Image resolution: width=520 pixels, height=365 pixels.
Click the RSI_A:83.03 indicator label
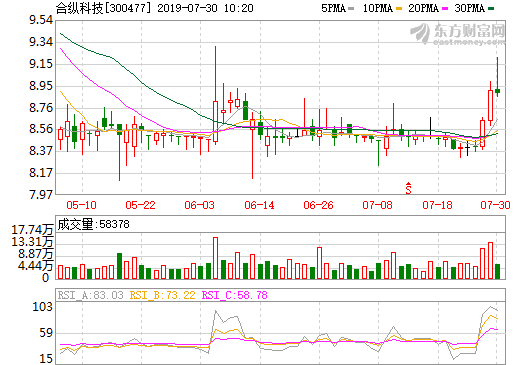pyautogui.click(x=90, y=295)
